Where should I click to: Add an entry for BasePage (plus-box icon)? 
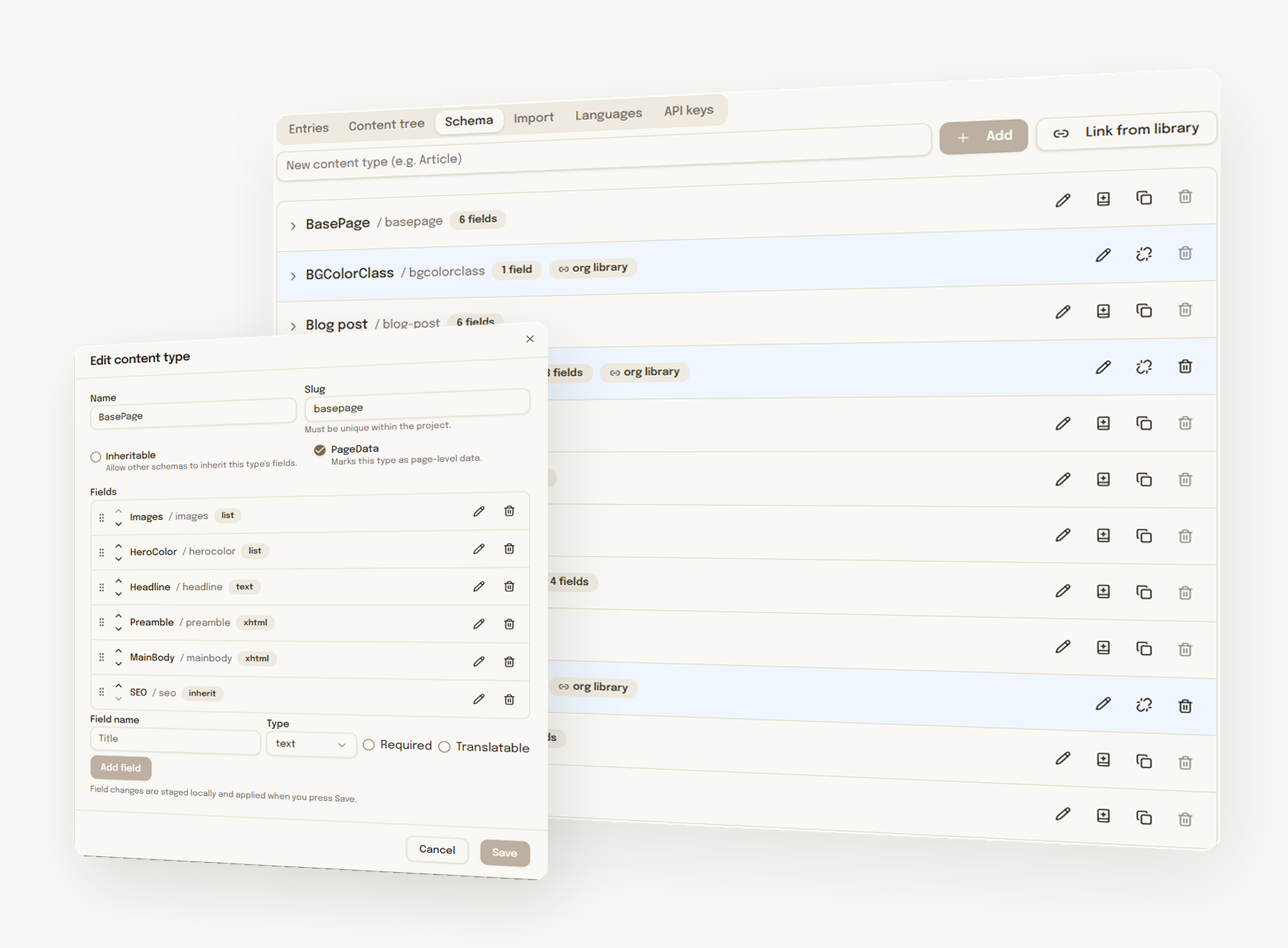tap(1103, 199)
